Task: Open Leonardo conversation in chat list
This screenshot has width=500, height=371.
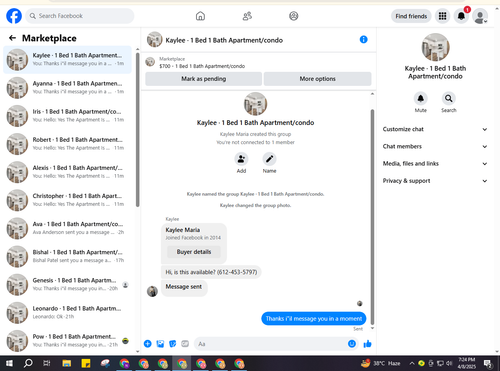Action: 67,313
